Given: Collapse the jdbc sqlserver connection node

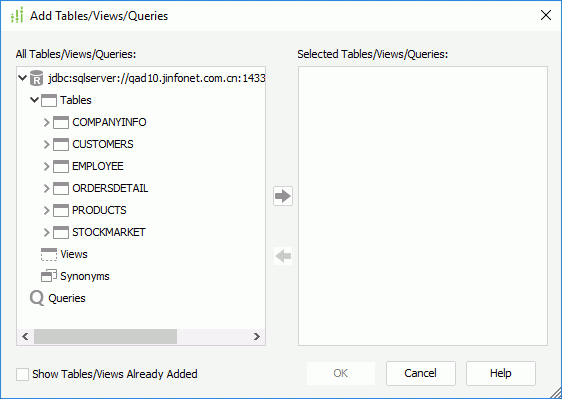Looking at the screenshot, I should tap(22, 78).
